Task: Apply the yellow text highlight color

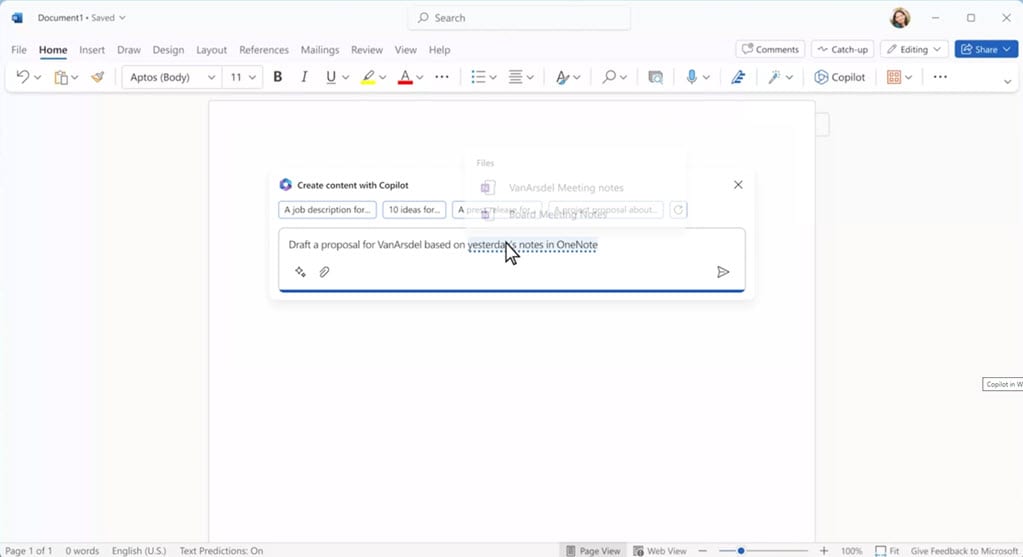Action: (x=368, y=77)
